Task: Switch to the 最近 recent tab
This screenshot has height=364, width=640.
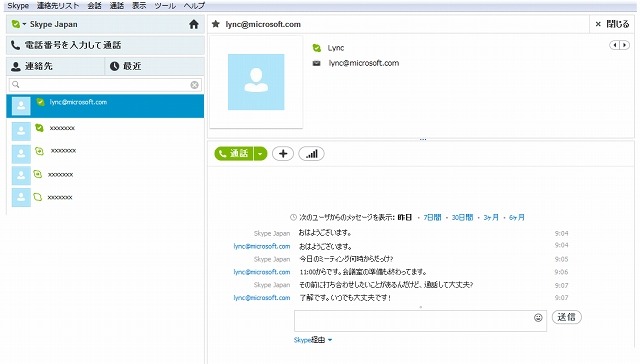Action: click(155, 66)
